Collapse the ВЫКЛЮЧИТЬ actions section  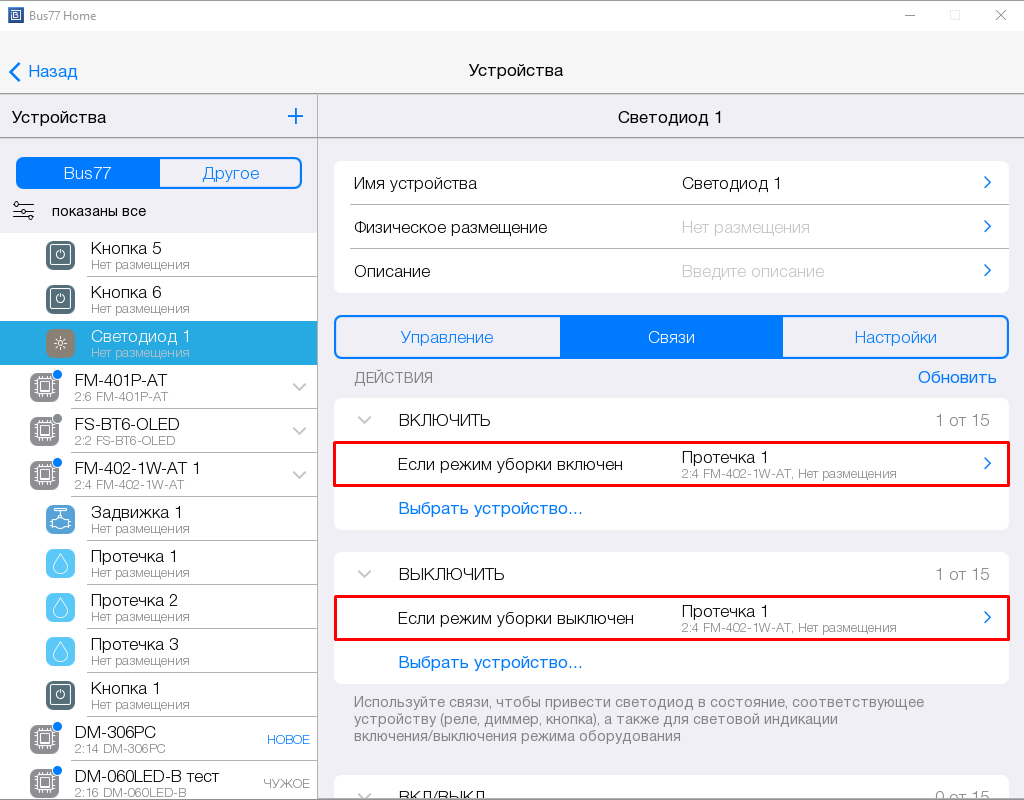365,574
